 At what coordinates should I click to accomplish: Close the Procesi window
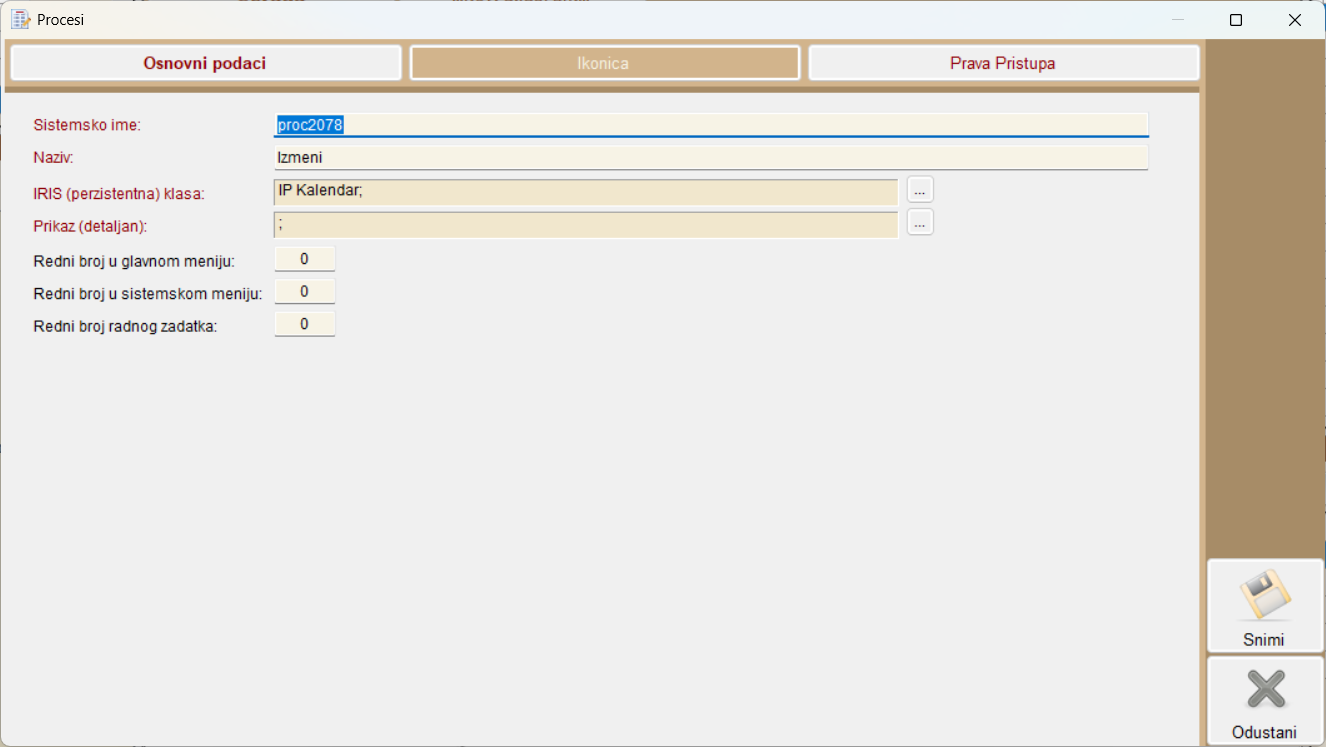(1295, 20)
